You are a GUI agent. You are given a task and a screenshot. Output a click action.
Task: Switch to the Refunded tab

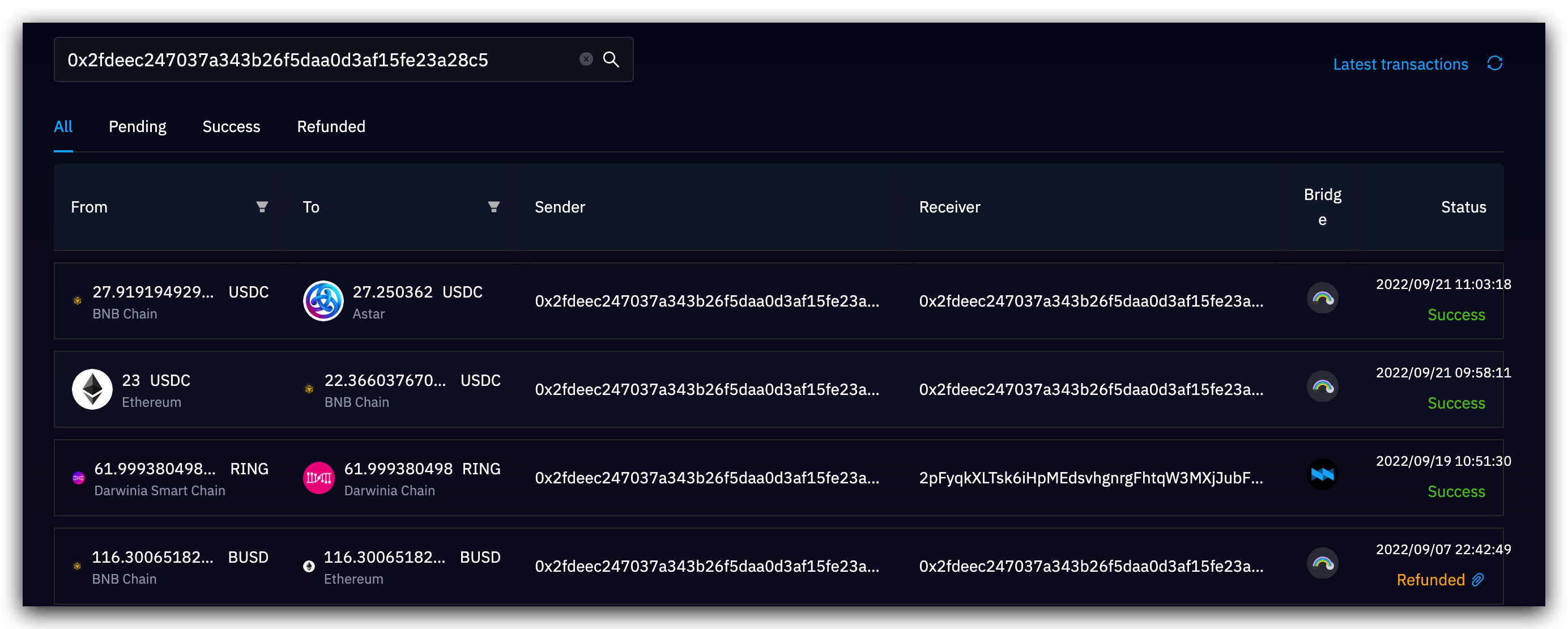coord(330,127)
